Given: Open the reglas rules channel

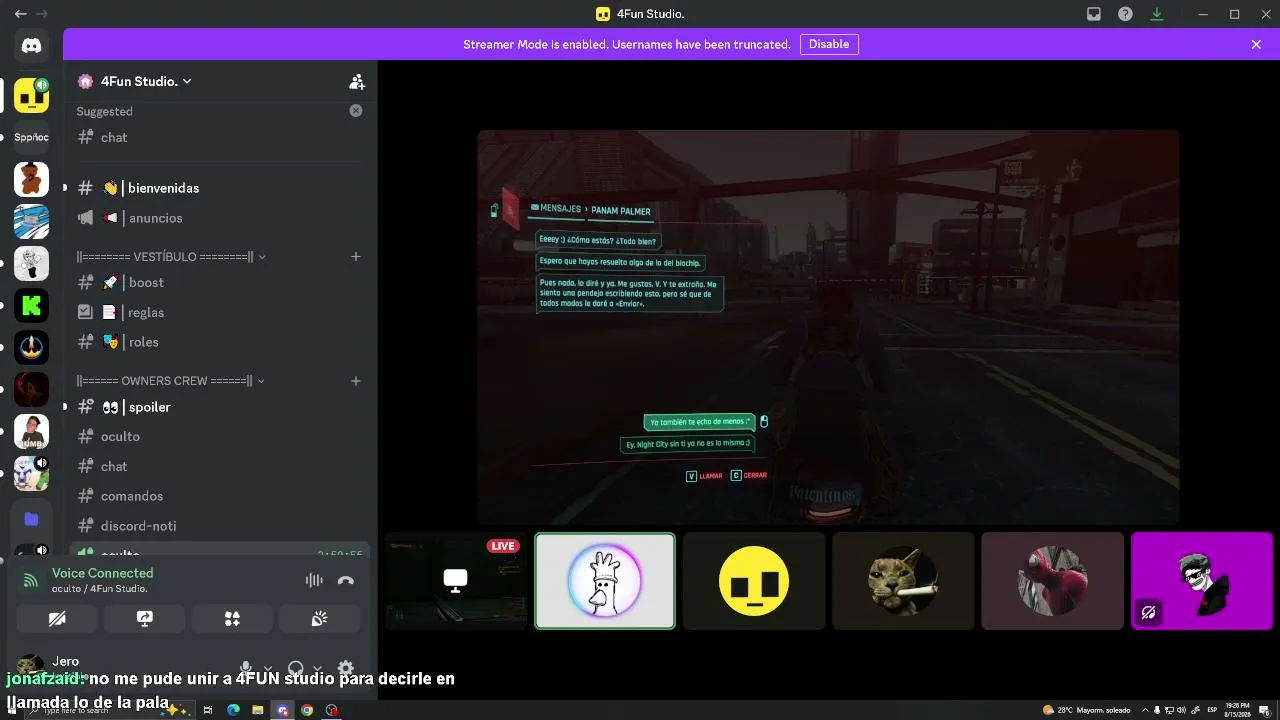Looking at the screenshot, I should (x=219, y=312).
